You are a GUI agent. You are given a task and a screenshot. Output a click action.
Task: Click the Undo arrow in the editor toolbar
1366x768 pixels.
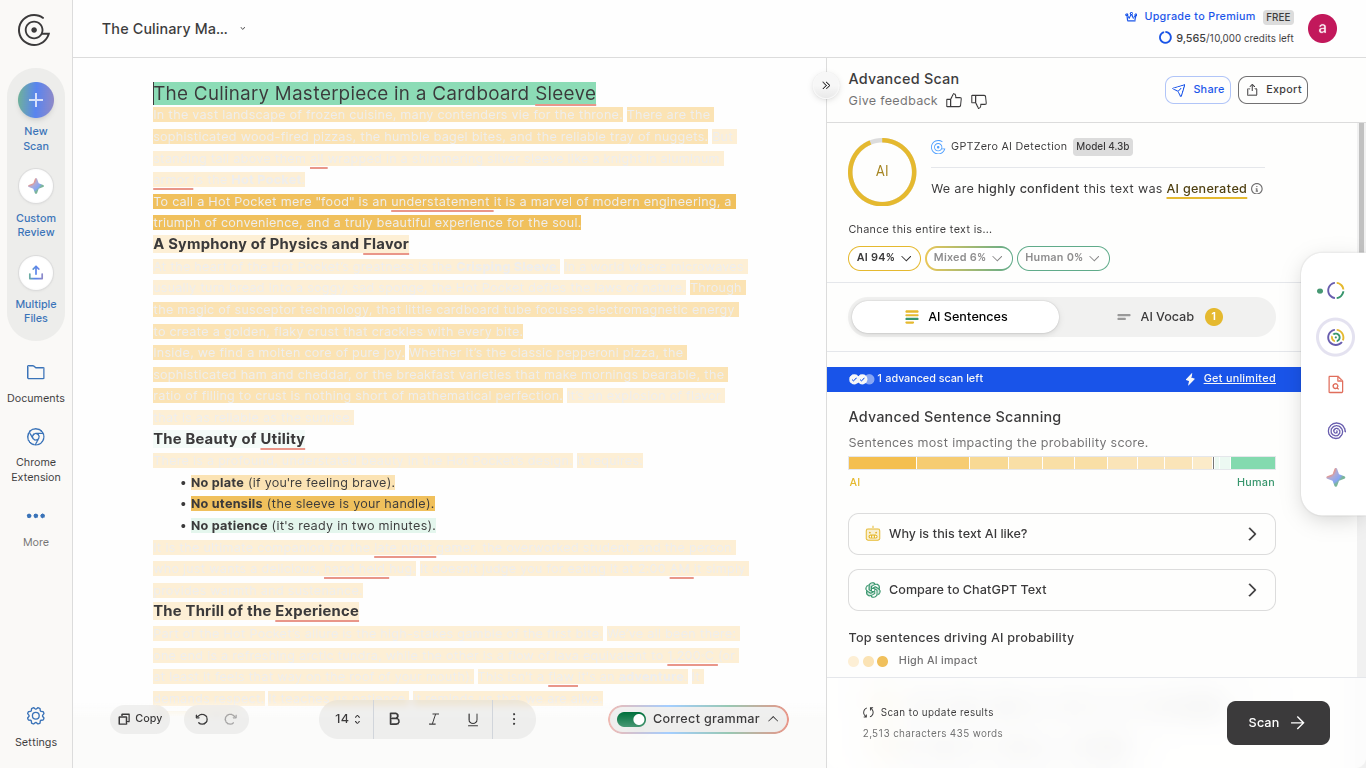click(202, 719)
